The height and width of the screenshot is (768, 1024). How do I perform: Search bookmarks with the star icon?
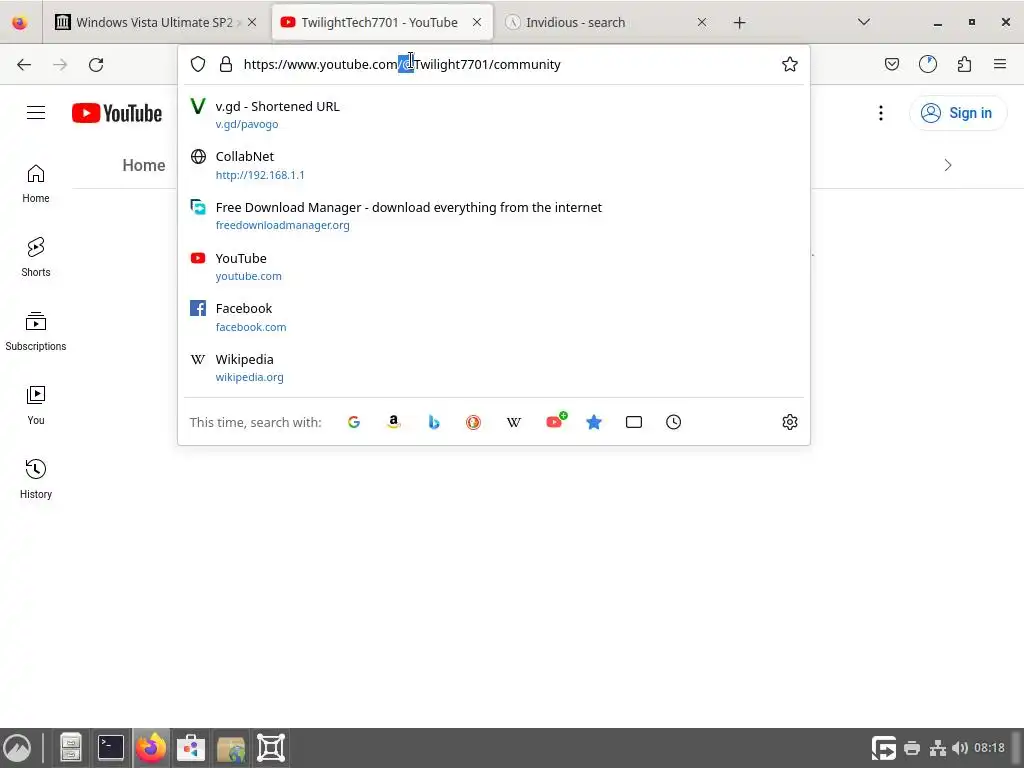pos(594,422)
